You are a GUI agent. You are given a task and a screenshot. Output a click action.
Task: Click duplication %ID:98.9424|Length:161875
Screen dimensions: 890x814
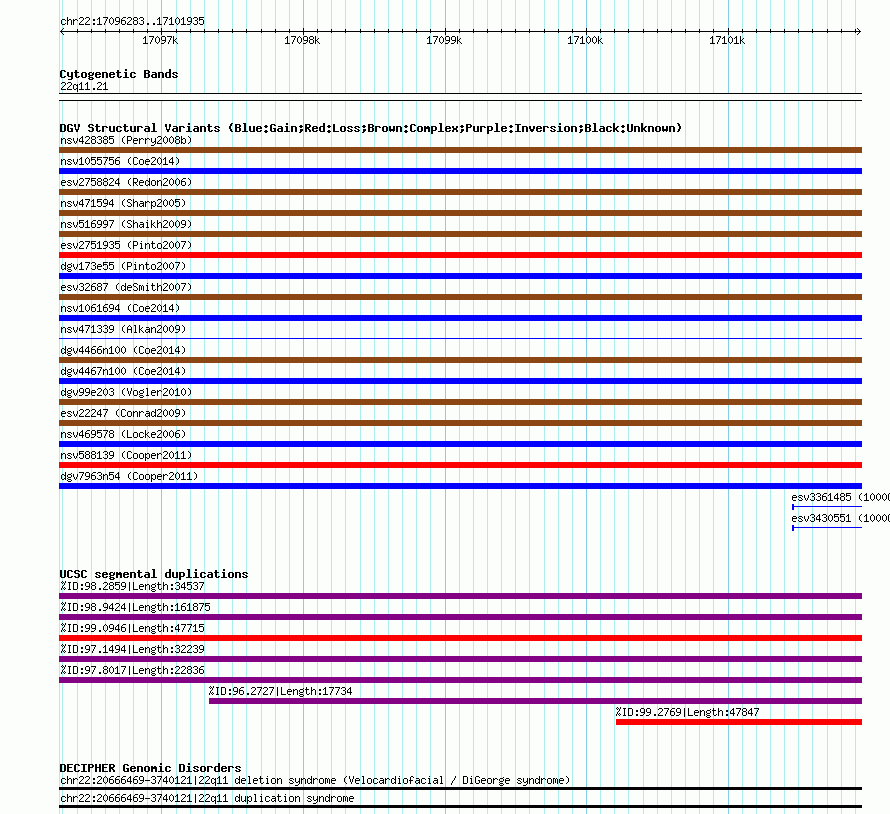pos(135,607)
